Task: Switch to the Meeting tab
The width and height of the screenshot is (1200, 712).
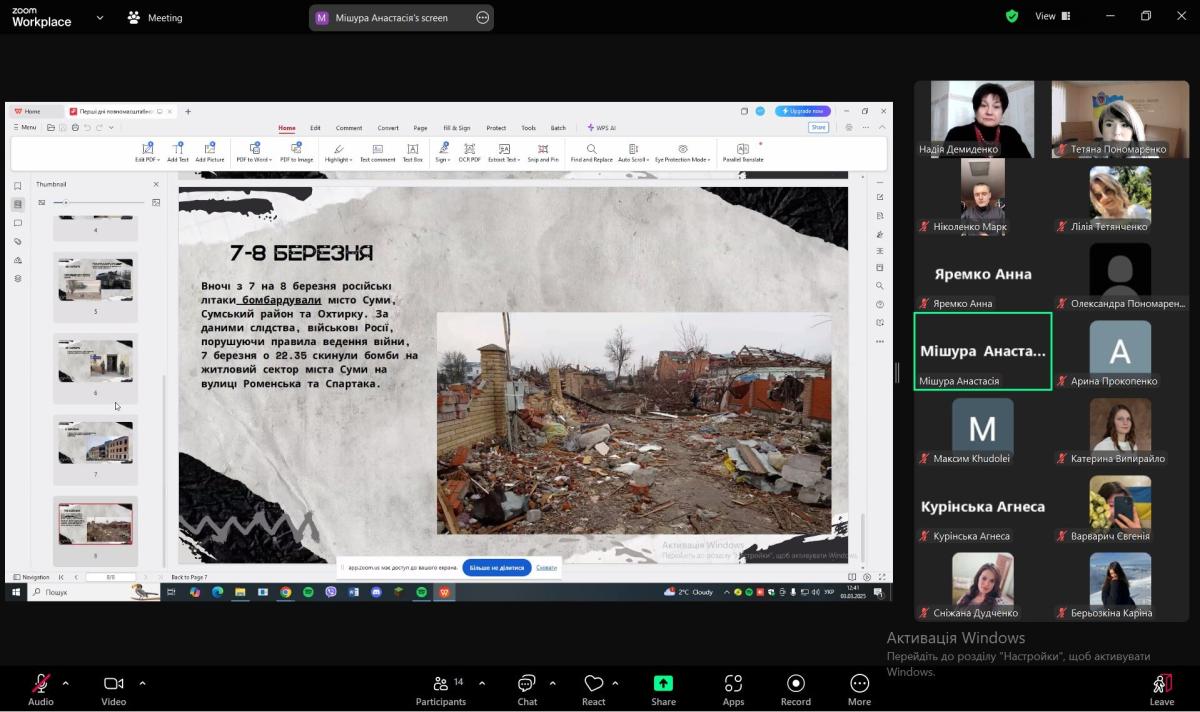Action: tap(155, 17)
